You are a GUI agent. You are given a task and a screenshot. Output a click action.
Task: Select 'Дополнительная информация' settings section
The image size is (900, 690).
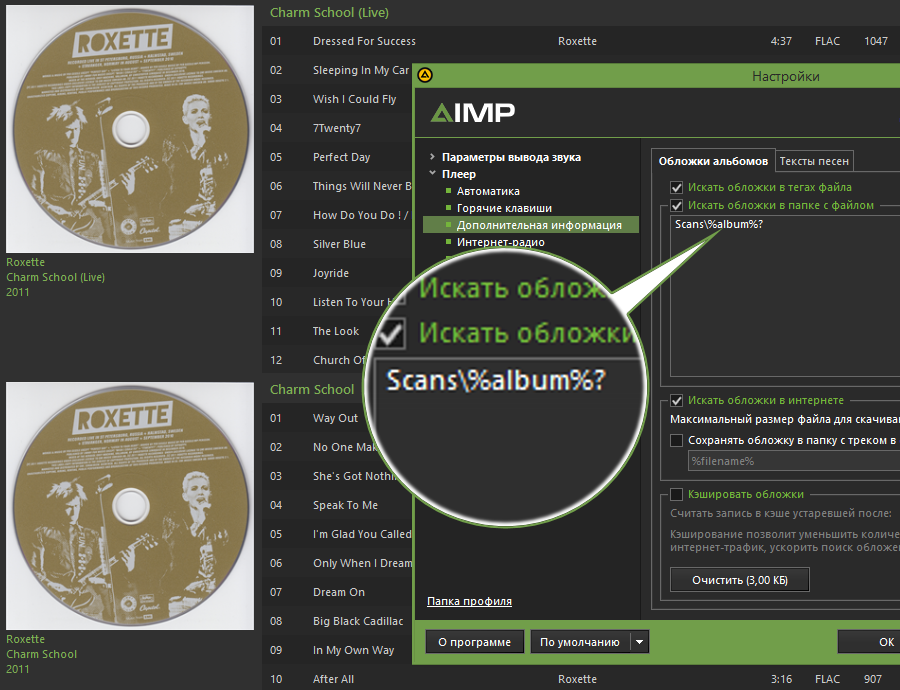(531, 225)
